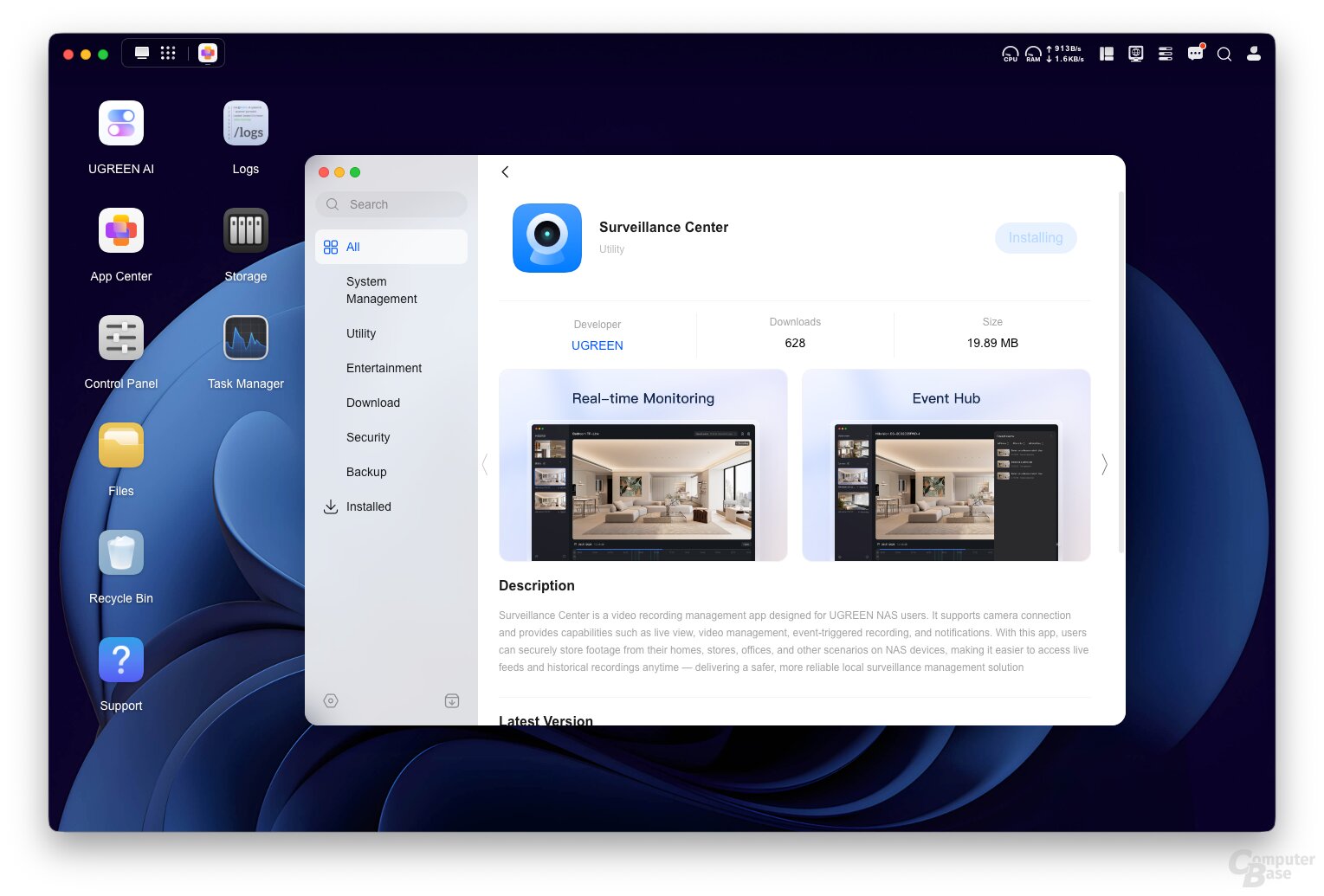This screenshot has width=1324, height=896.
Task: Show next screenshot with right chevron
Action: point(1104,465)
